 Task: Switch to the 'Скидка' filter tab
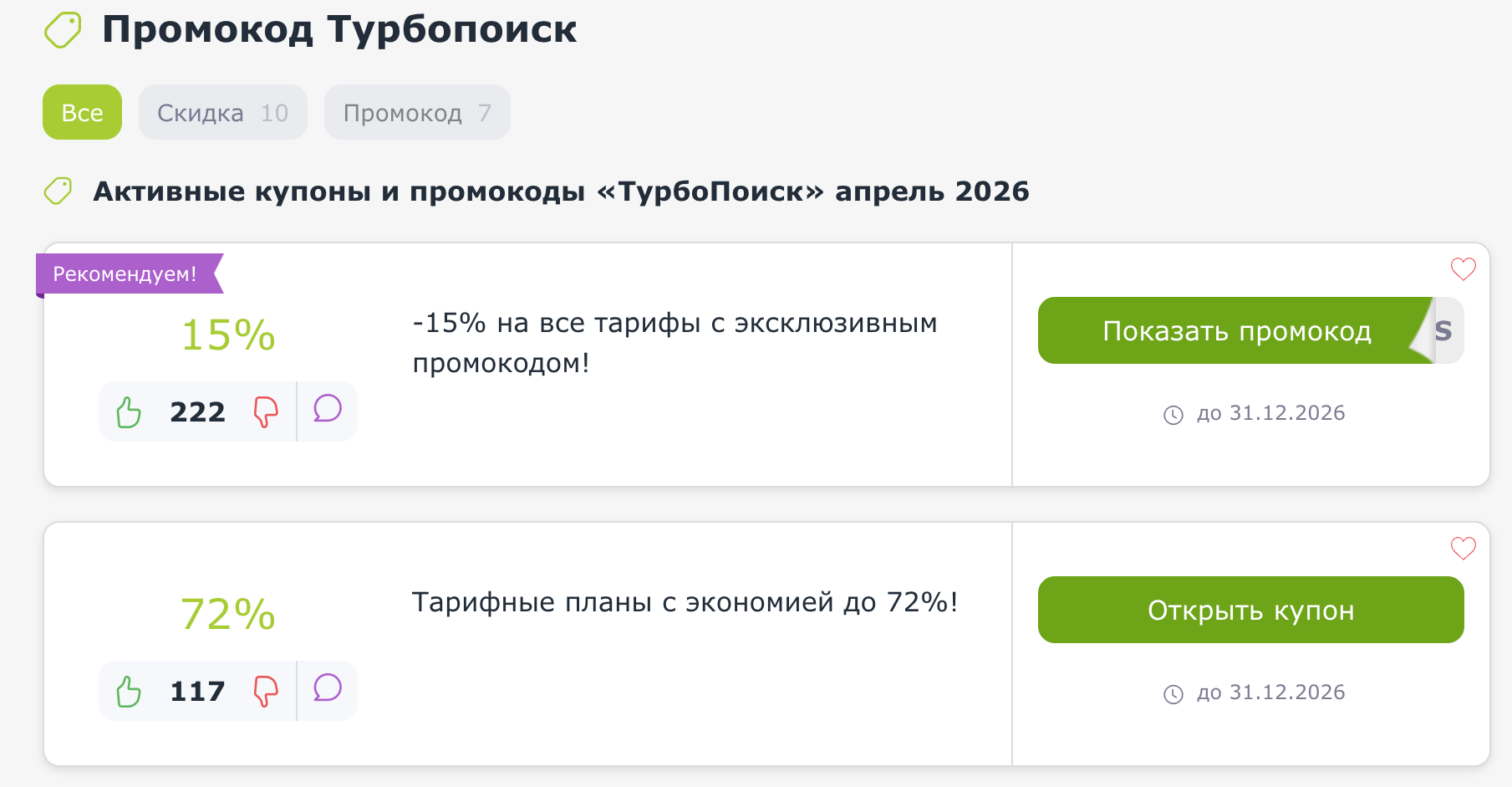pyautogui.click(x=221, y=111)
